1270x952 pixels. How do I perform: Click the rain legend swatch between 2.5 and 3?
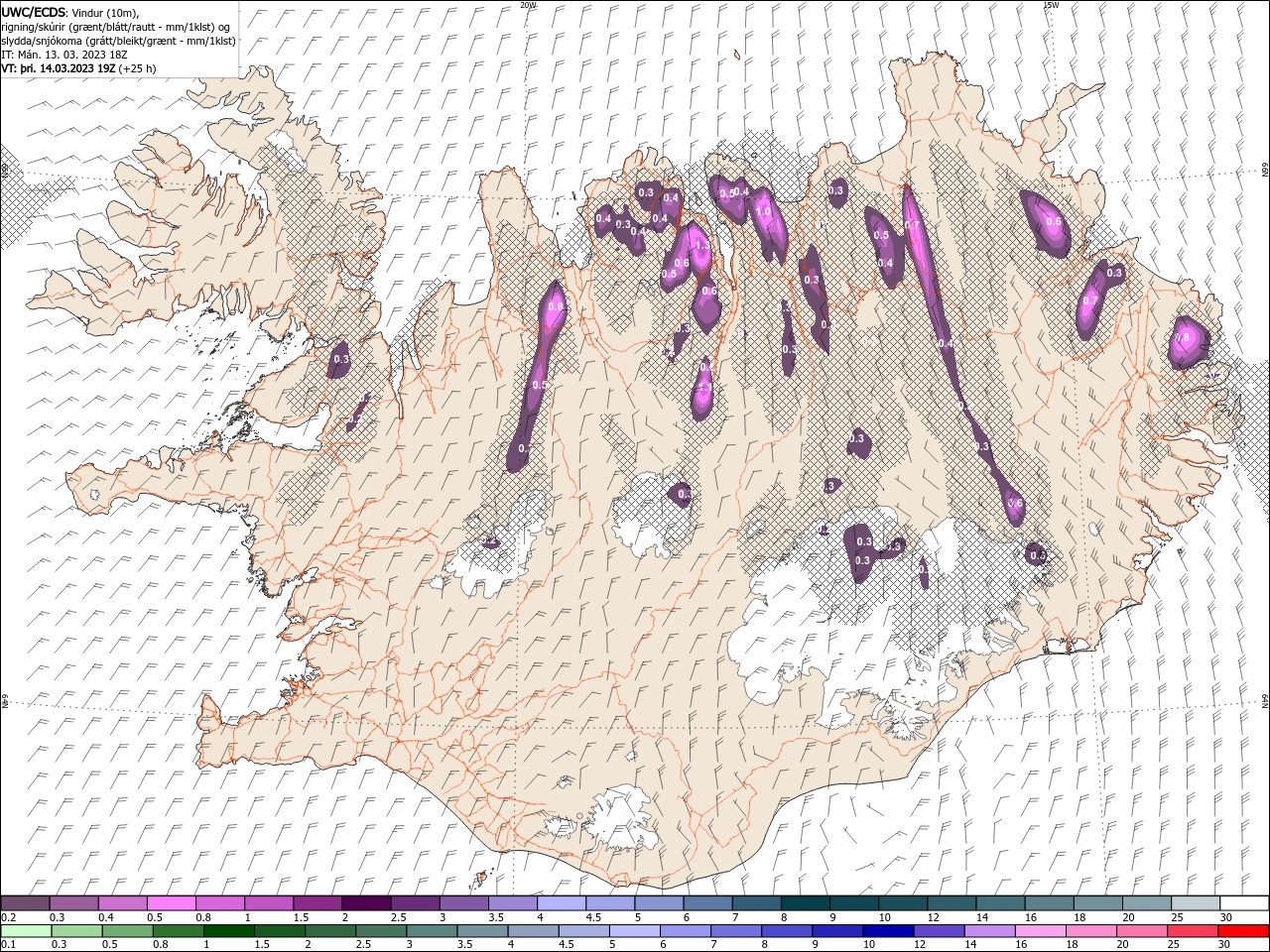[381, 931]
